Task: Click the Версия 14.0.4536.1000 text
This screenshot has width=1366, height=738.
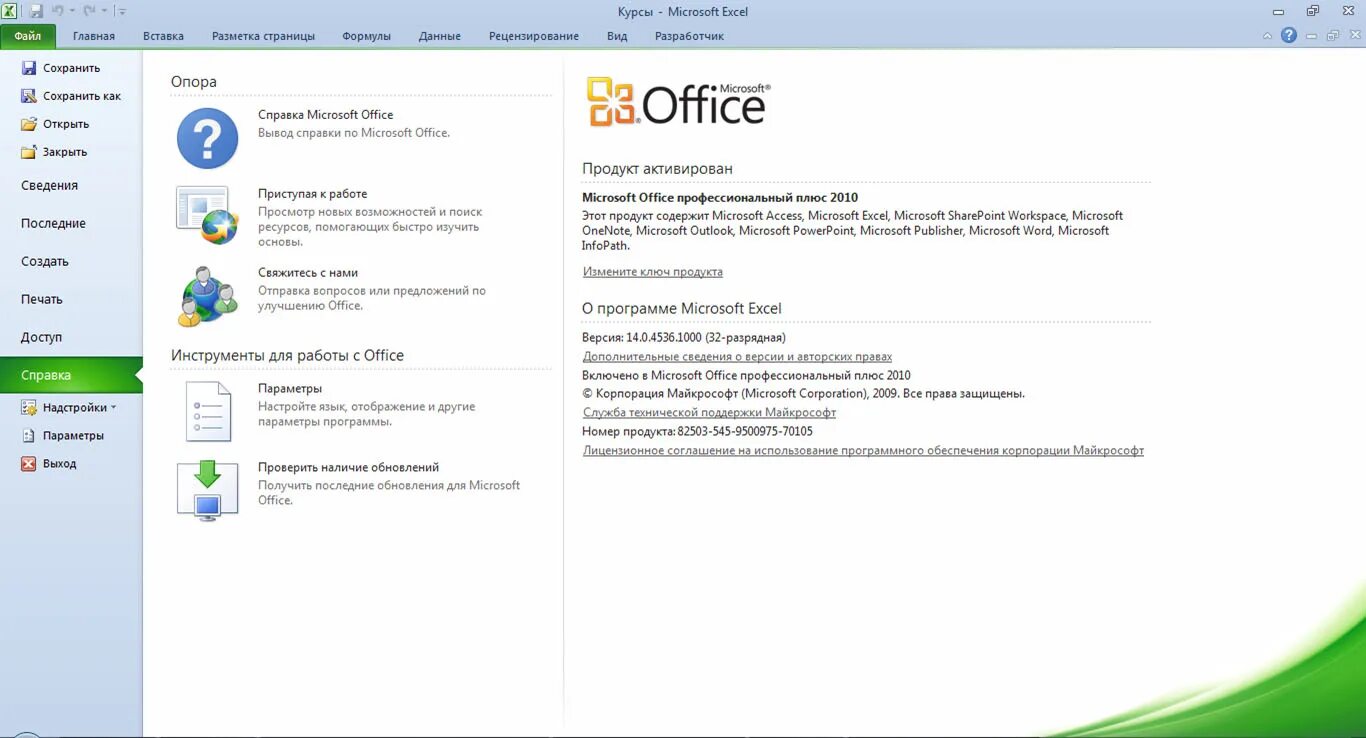Action: pos(684,338)
